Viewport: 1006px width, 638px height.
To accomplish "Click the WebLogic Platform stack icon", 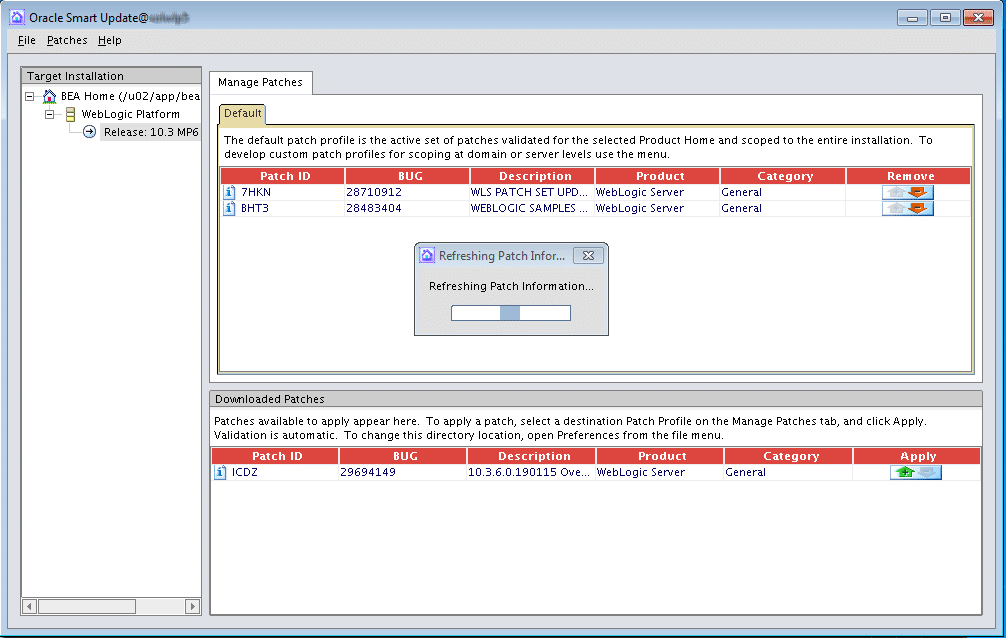I will (71, 114).
